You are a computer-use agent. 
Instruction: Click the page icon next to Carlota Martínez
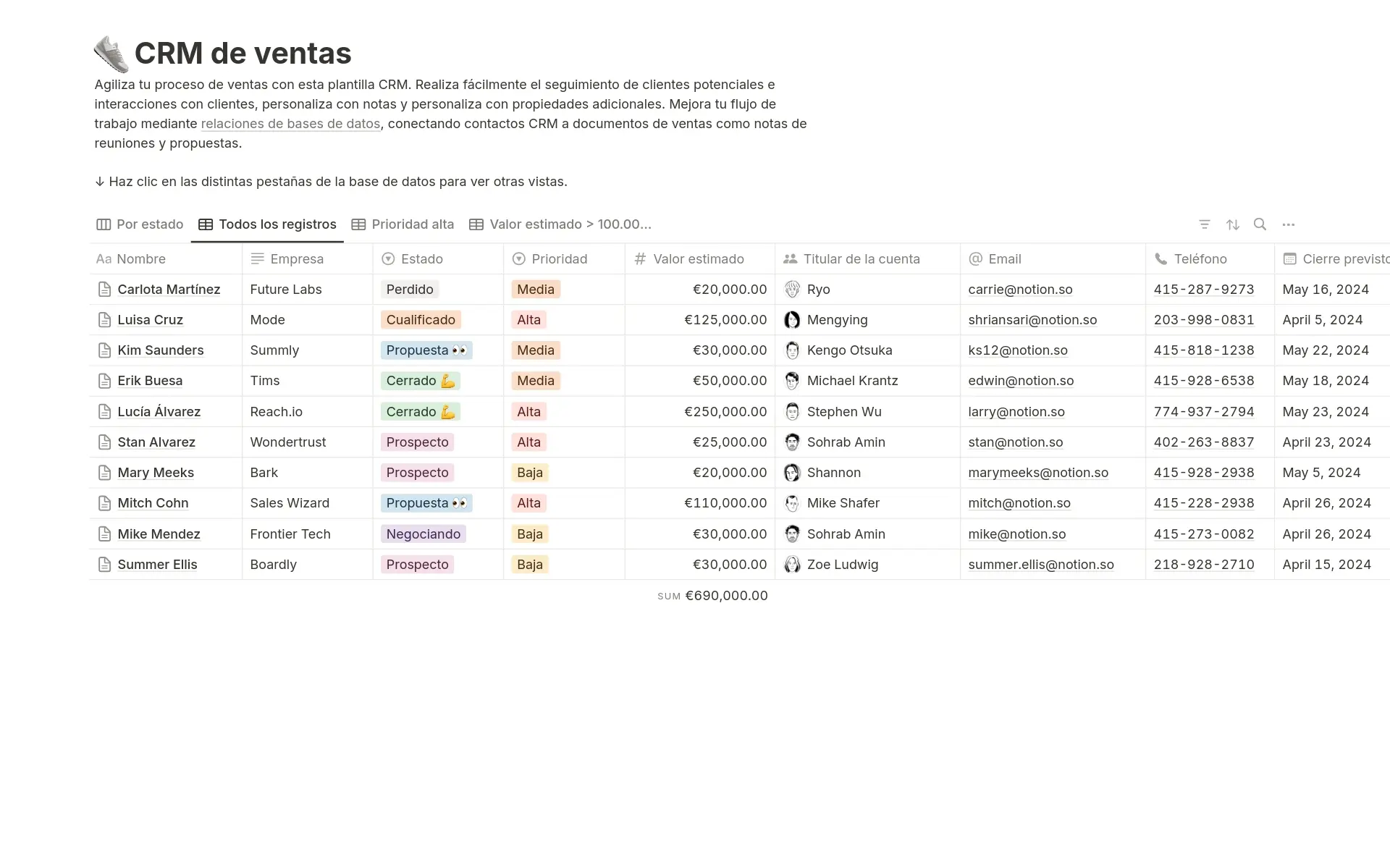(104, 289)
